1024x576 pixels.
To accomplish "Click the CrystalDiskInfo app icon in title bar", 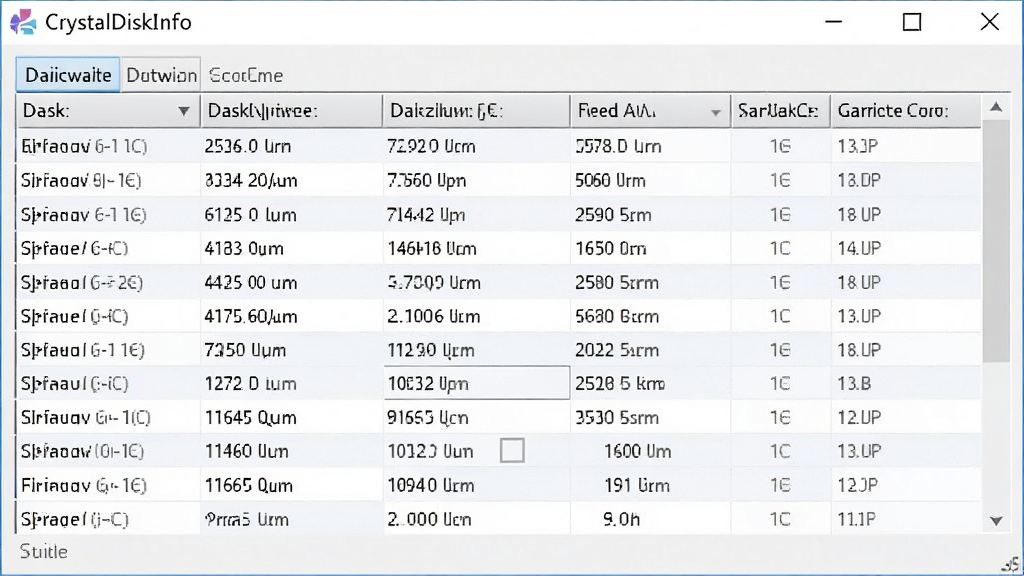I will click(x=24, y=22).
